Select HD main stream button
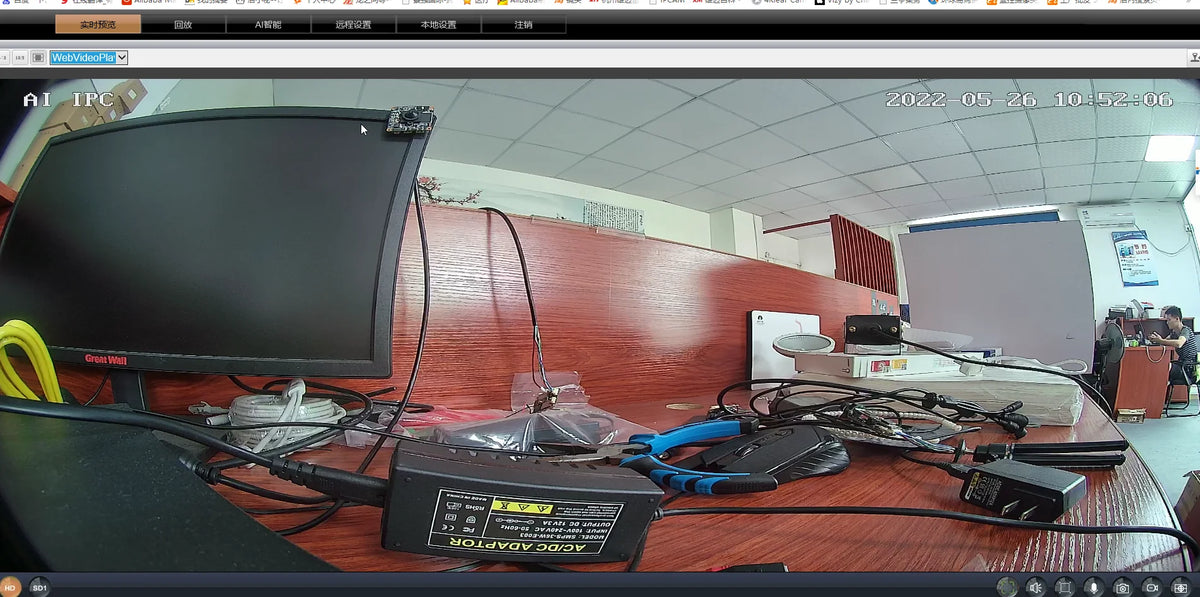 10,587
